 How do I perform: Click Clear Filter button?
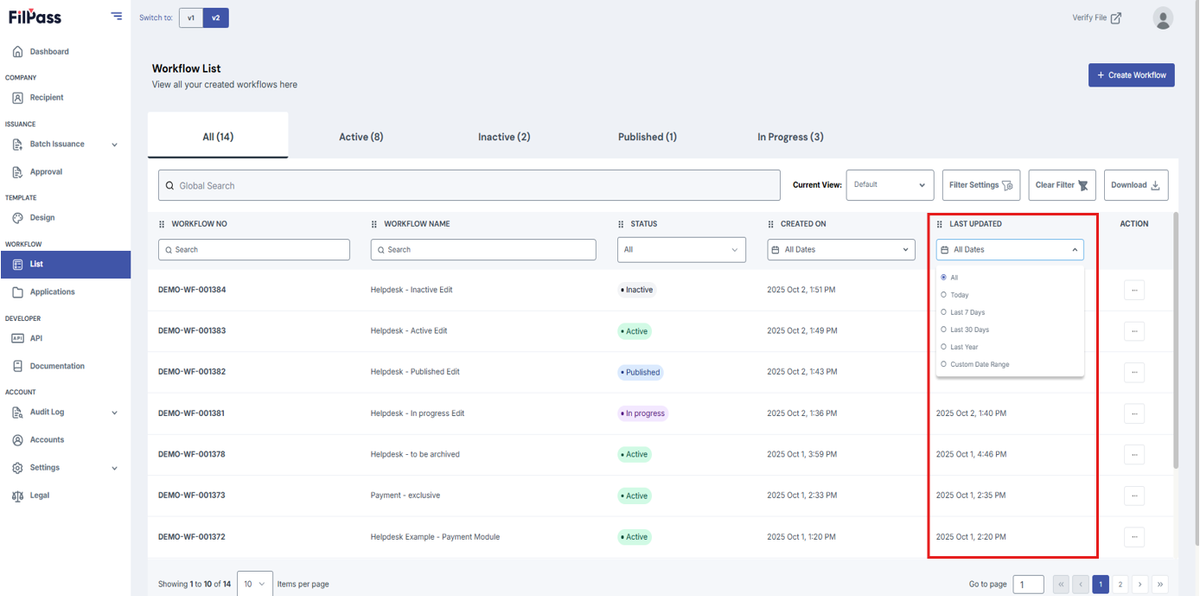click(1062, 185)
